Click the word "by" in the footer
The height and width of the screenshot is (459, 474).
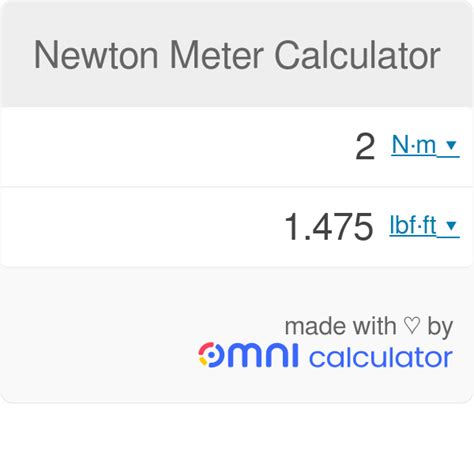[440, 327]
